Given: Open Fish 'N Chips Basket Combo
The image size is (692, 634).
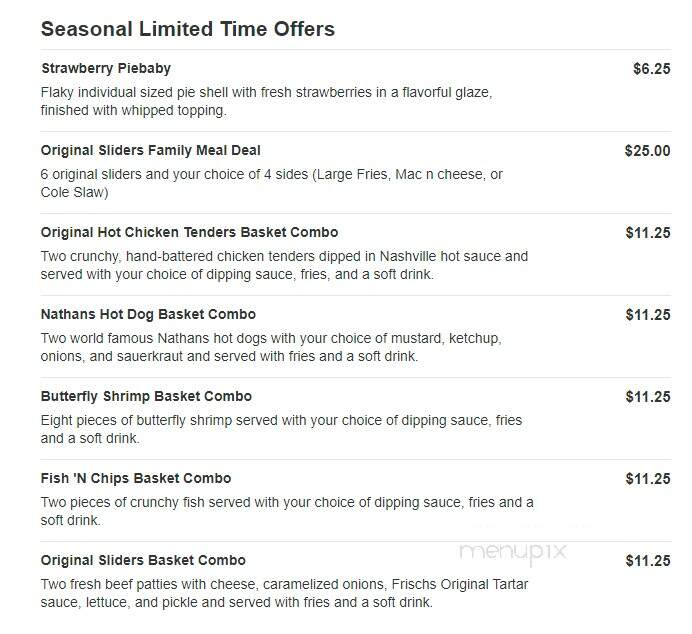Looking at the screenshot, I should (x=136, y=479).
